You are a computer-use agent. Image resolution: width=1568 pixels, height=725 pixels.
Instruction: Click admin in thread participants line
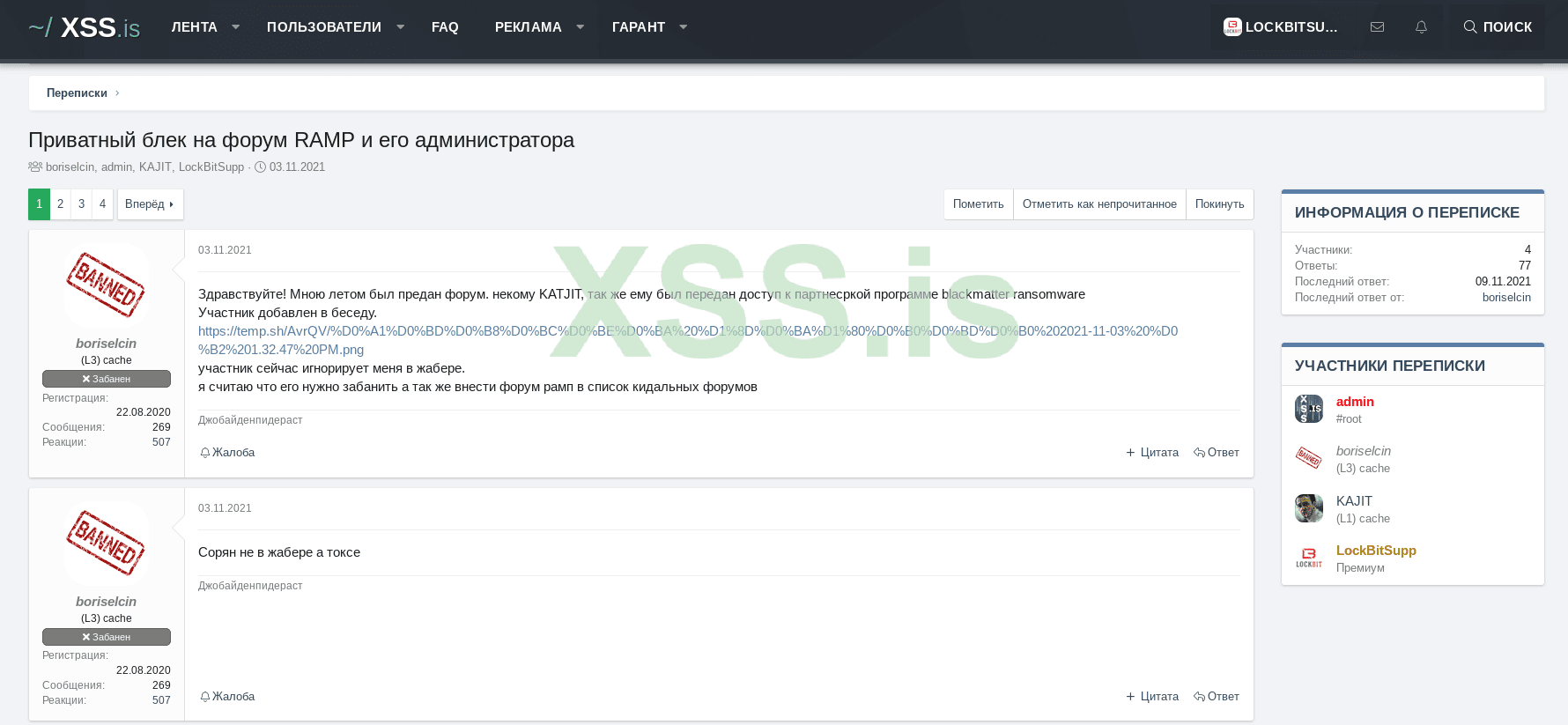click(116, 167)
